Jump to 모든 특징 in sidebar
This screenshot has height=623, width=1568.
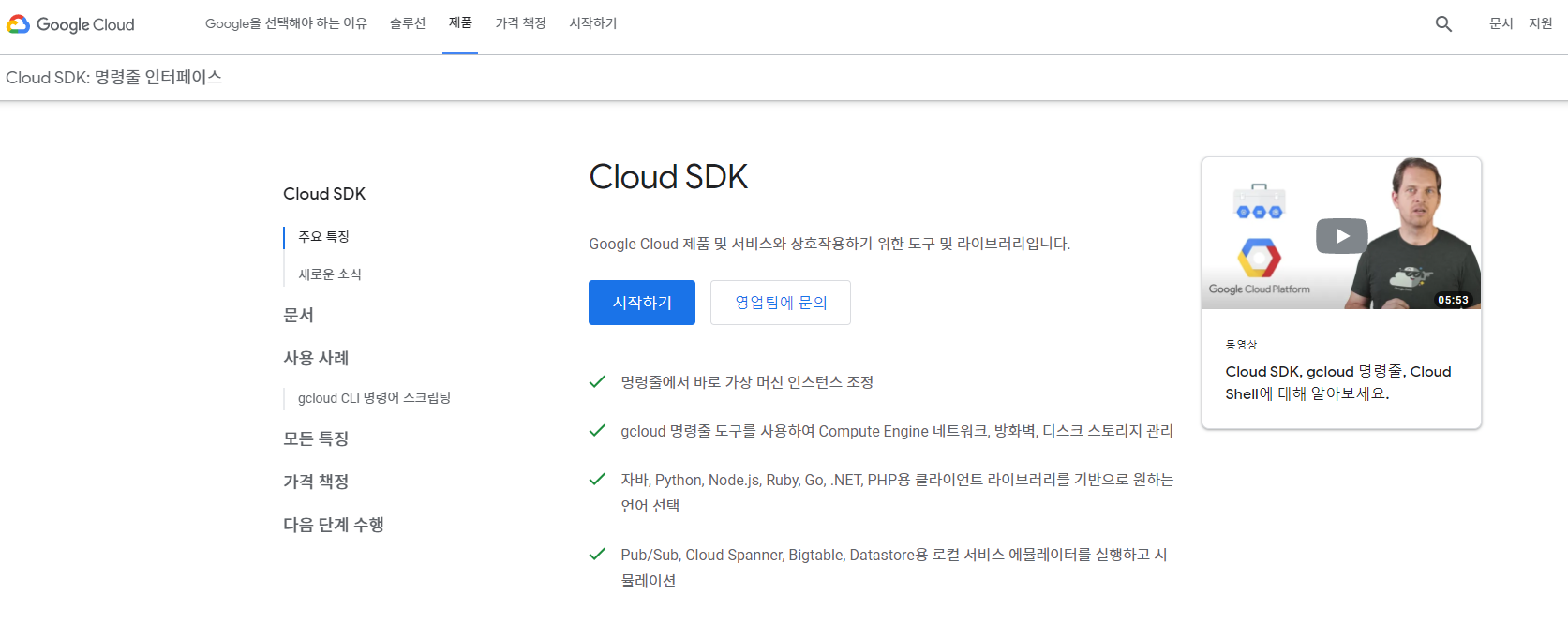(316, 438)
